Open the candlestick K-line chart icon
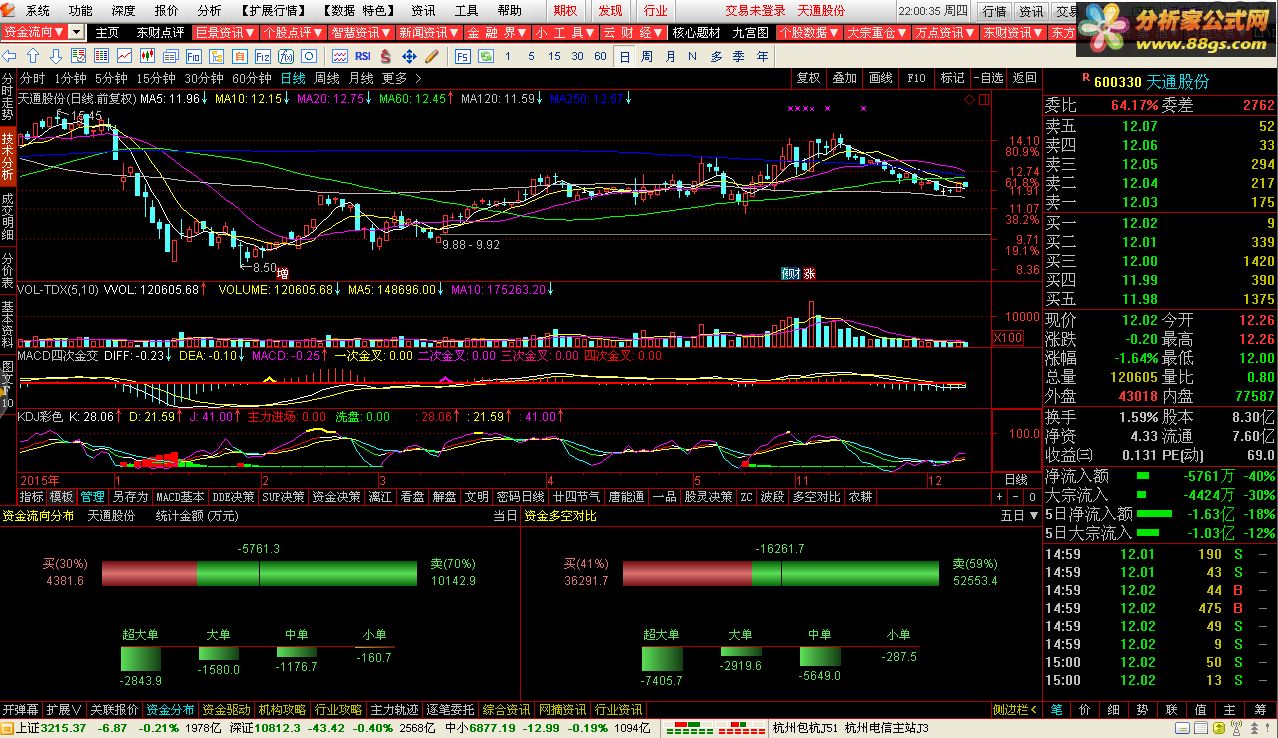 (147, 56)
